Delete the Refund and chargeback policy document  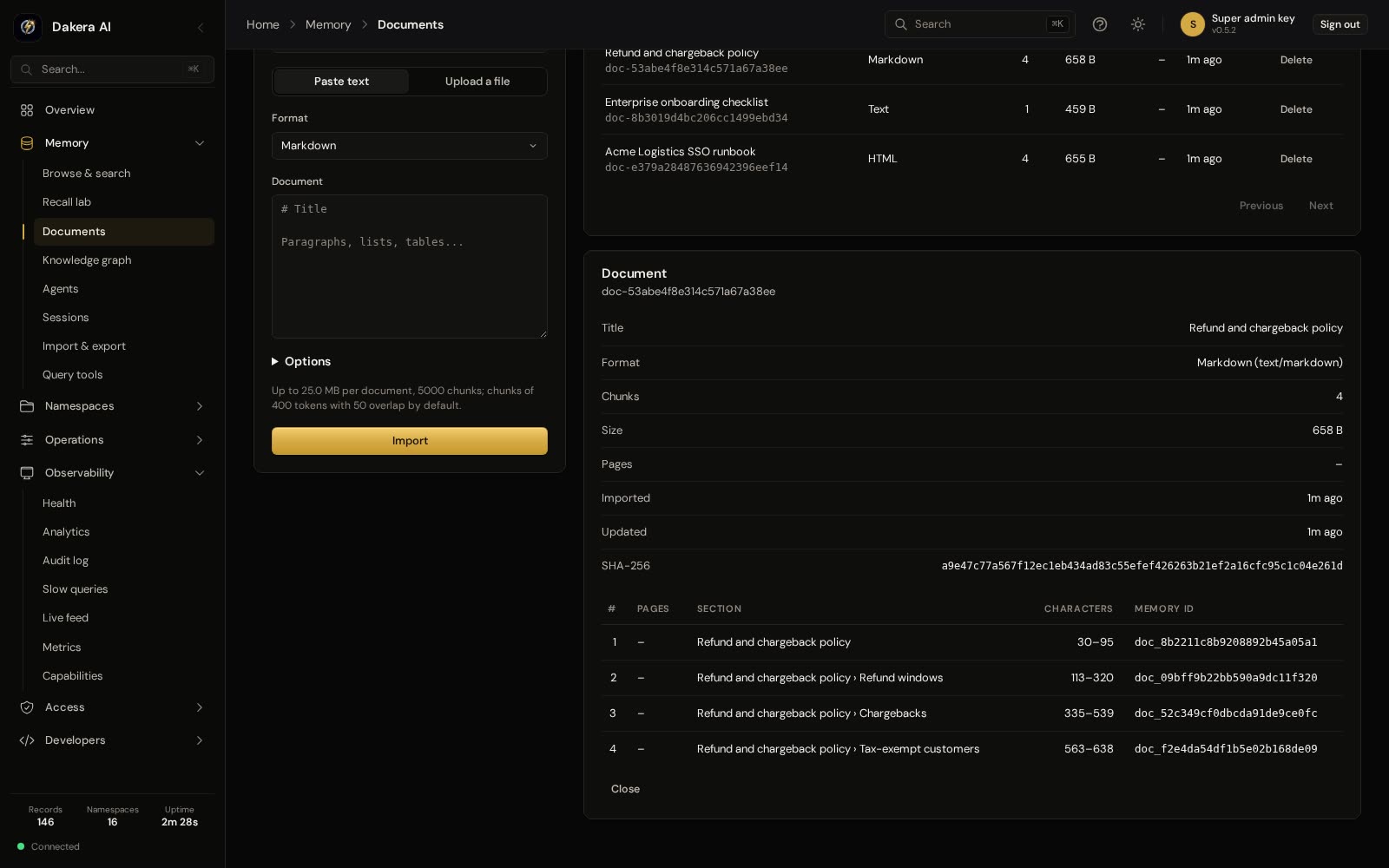pos(1296,60)
